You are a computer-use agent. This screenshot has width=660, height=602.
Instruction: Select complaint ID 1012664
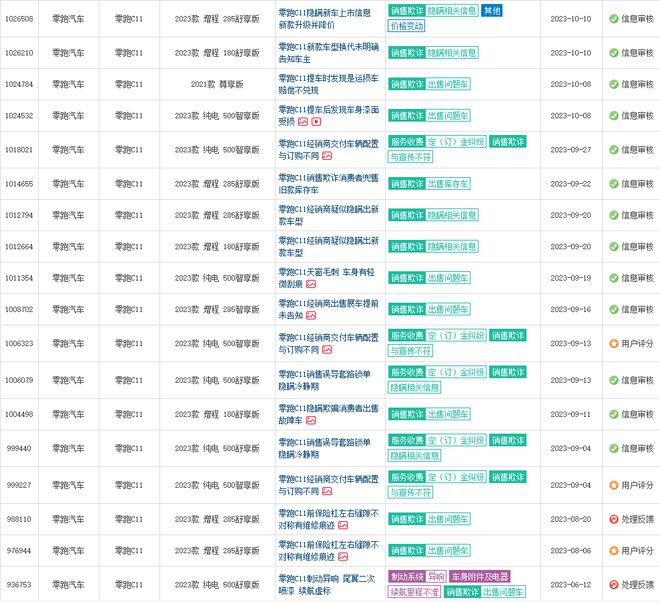[x=19, y=247]
